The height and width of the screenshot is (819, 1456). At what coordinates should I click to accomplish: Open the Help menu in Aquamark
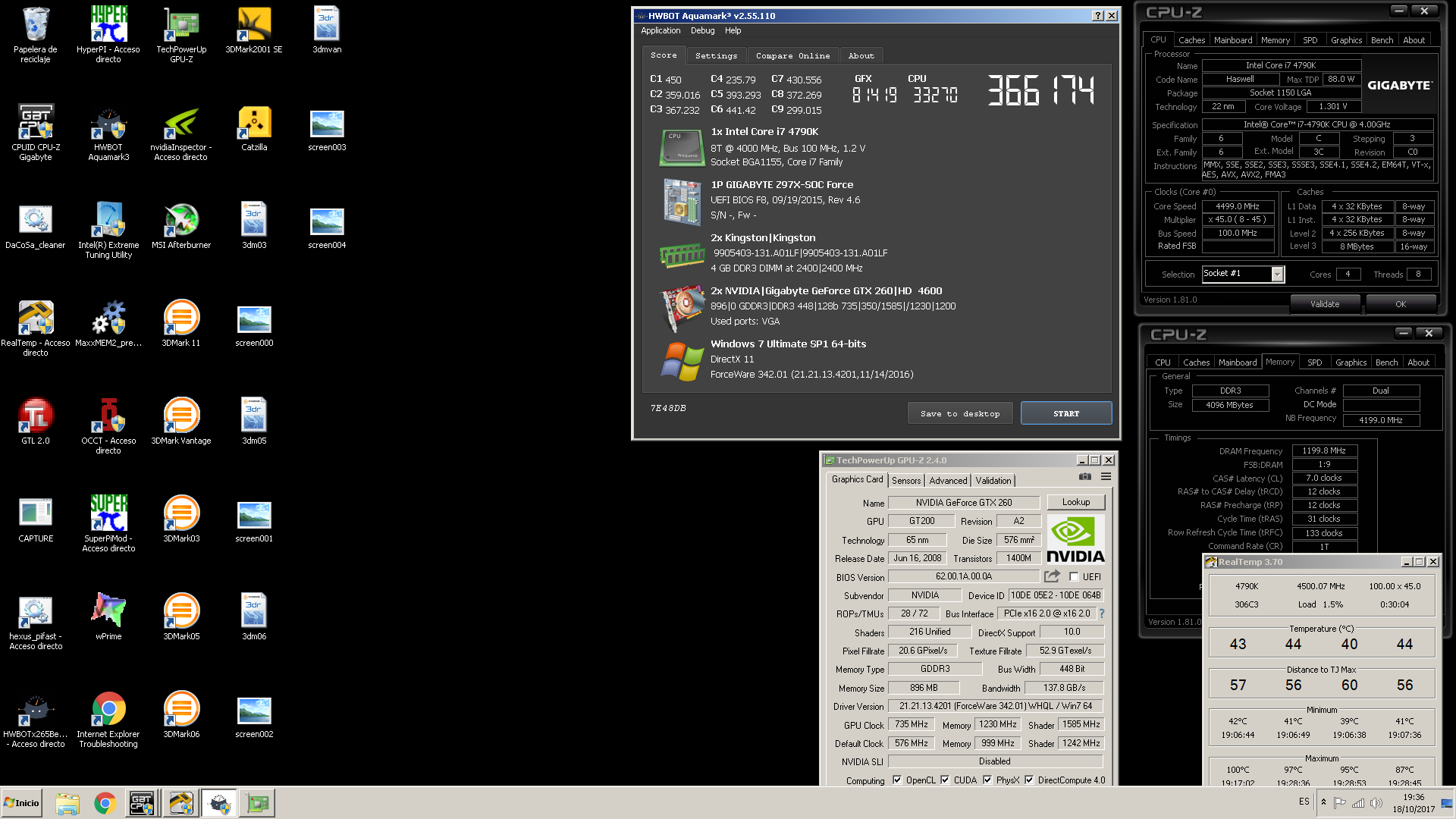click(x=733, y=30)
